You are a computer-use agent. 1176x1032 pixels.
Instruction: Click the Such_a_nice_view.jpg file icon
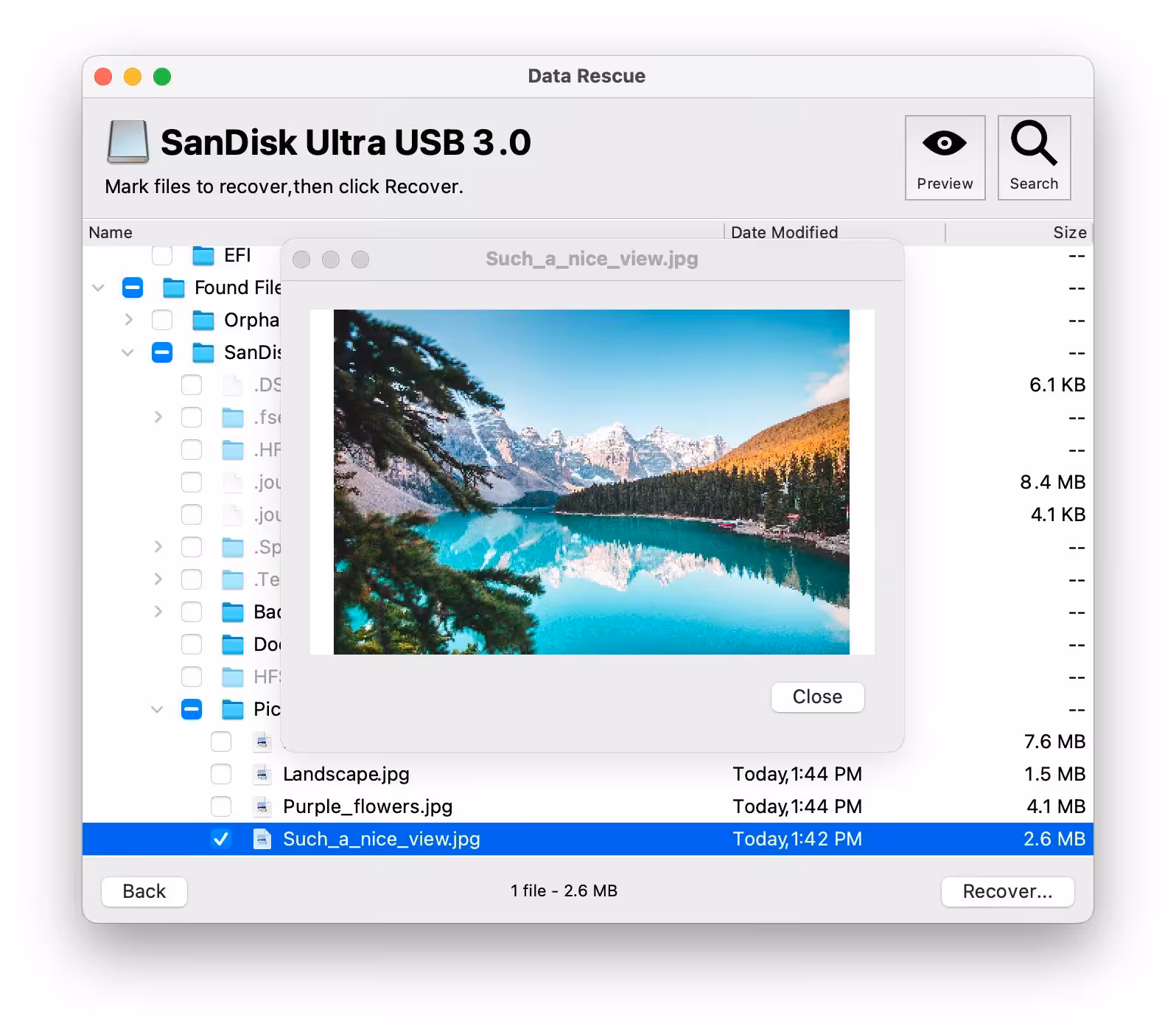pos(262,840)
